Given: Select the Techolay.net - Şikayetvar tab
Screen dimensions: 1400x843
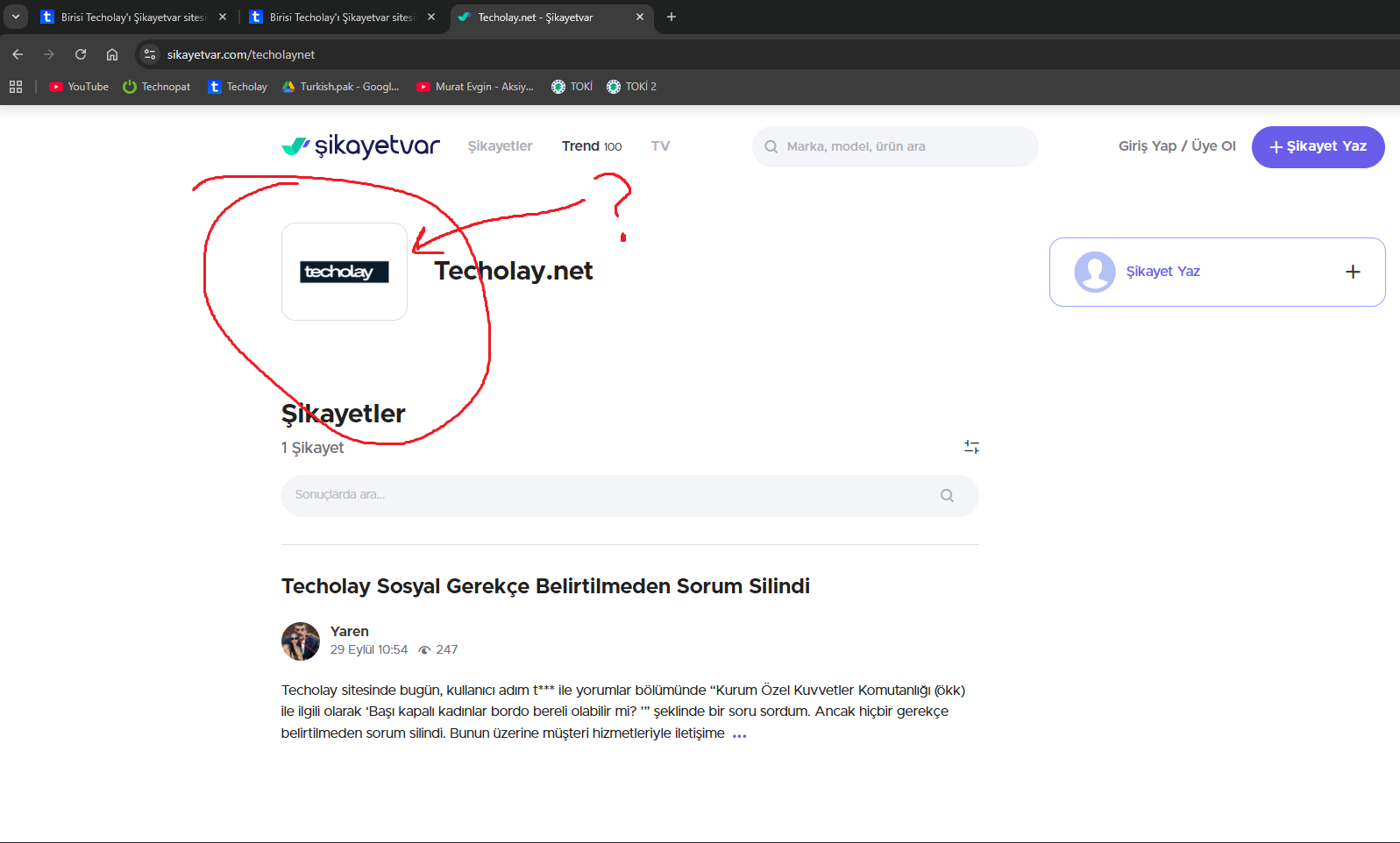Looking at the screenshot, I should coord(551,18).
